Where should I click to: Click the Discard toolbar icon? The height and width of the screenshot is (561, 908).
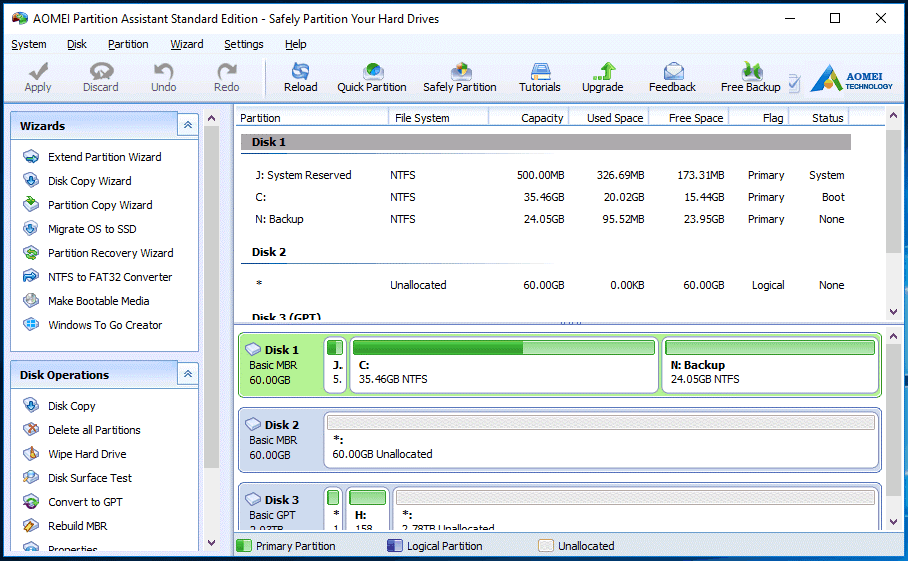point(101,71)
